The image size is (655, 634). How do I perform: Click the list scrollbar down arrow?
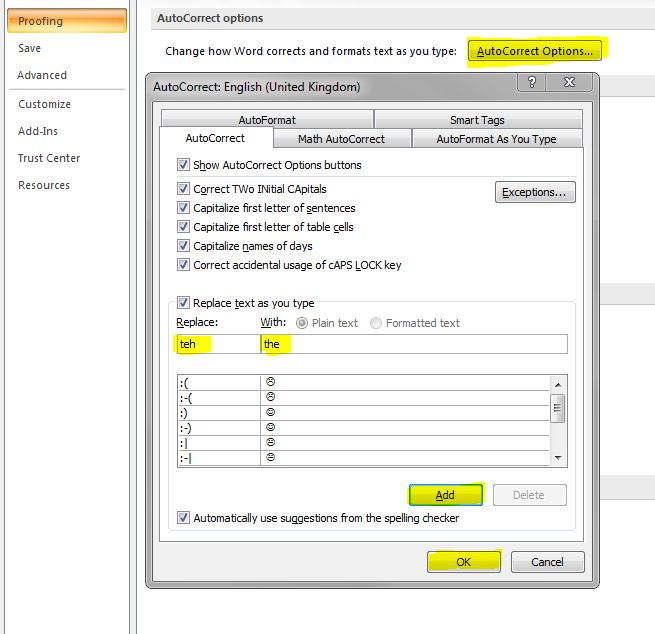558,458
